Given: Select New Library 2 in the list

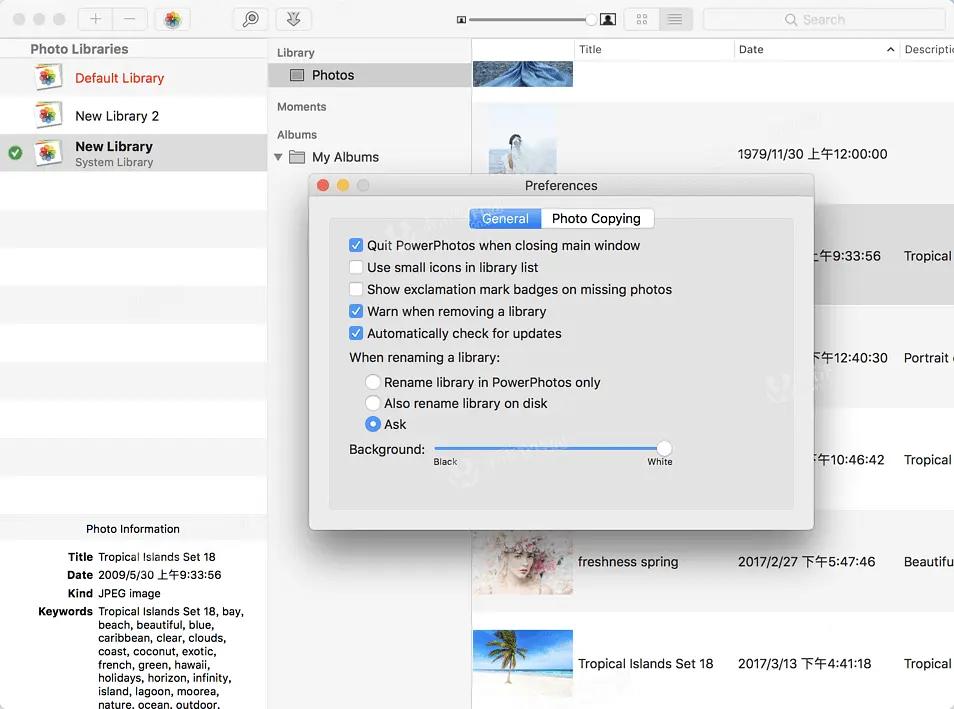Looking at the screenshot, I should [x=133, y=115].
